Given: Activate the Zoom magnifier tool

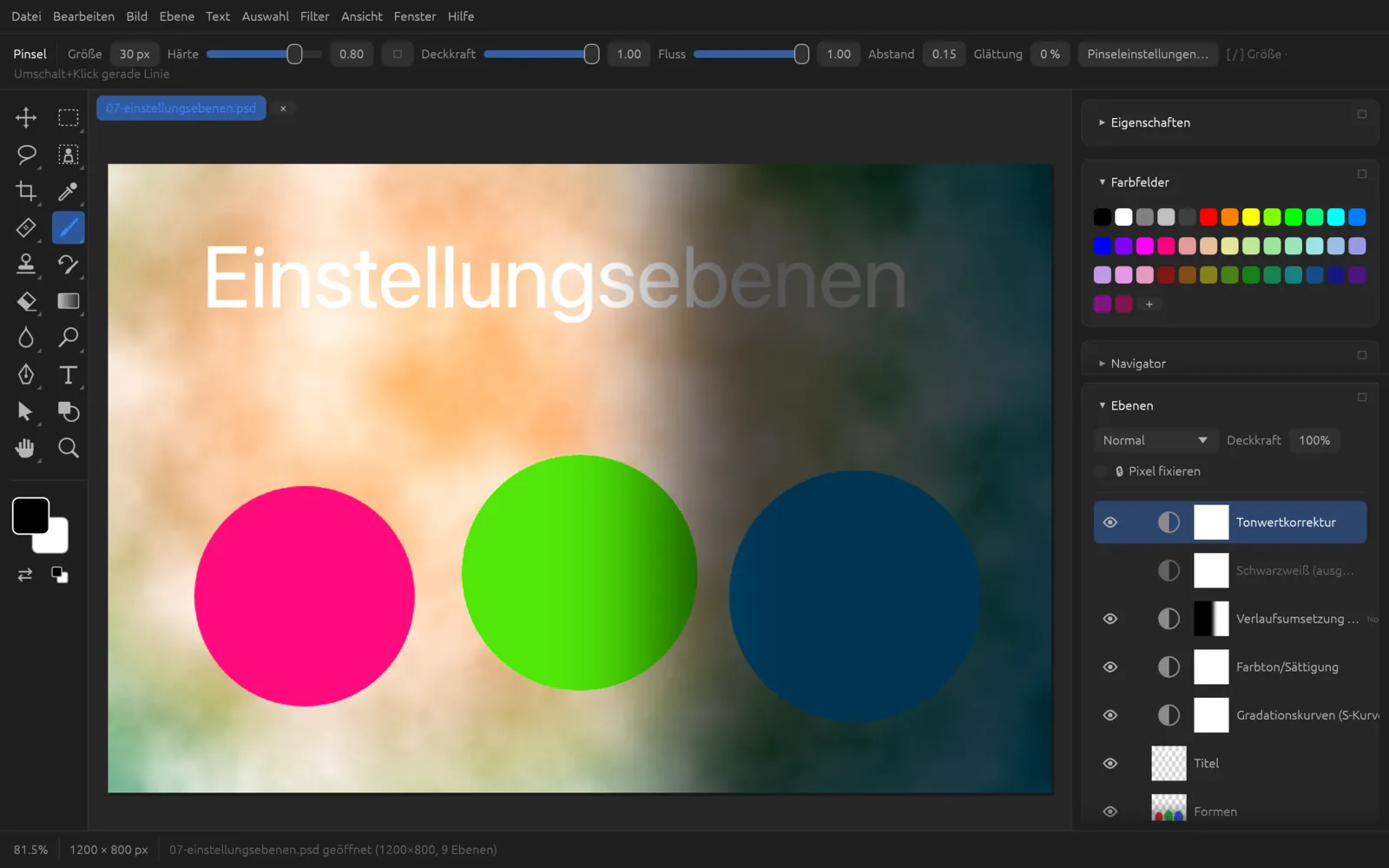Looking at the screenshot, I should [68, 448].
